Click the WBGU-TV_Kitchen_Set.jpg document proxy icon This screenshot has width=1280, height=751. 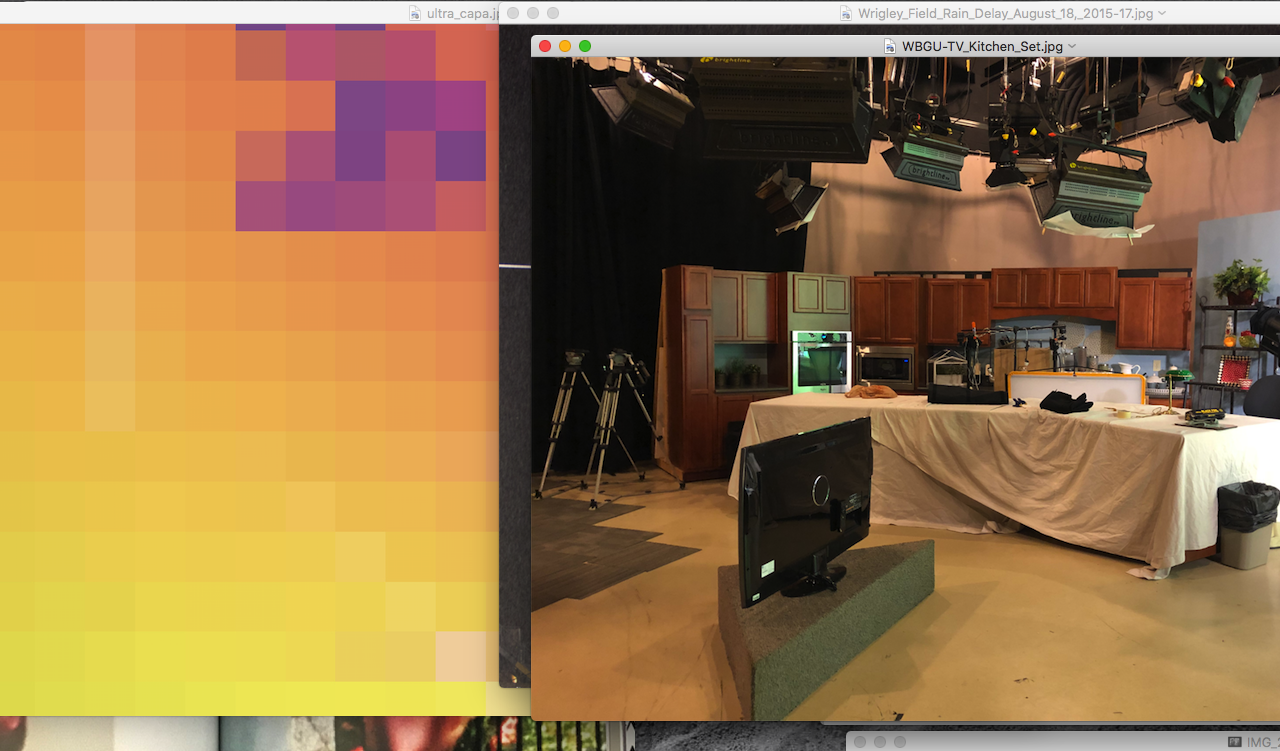(x=891, y=46)
